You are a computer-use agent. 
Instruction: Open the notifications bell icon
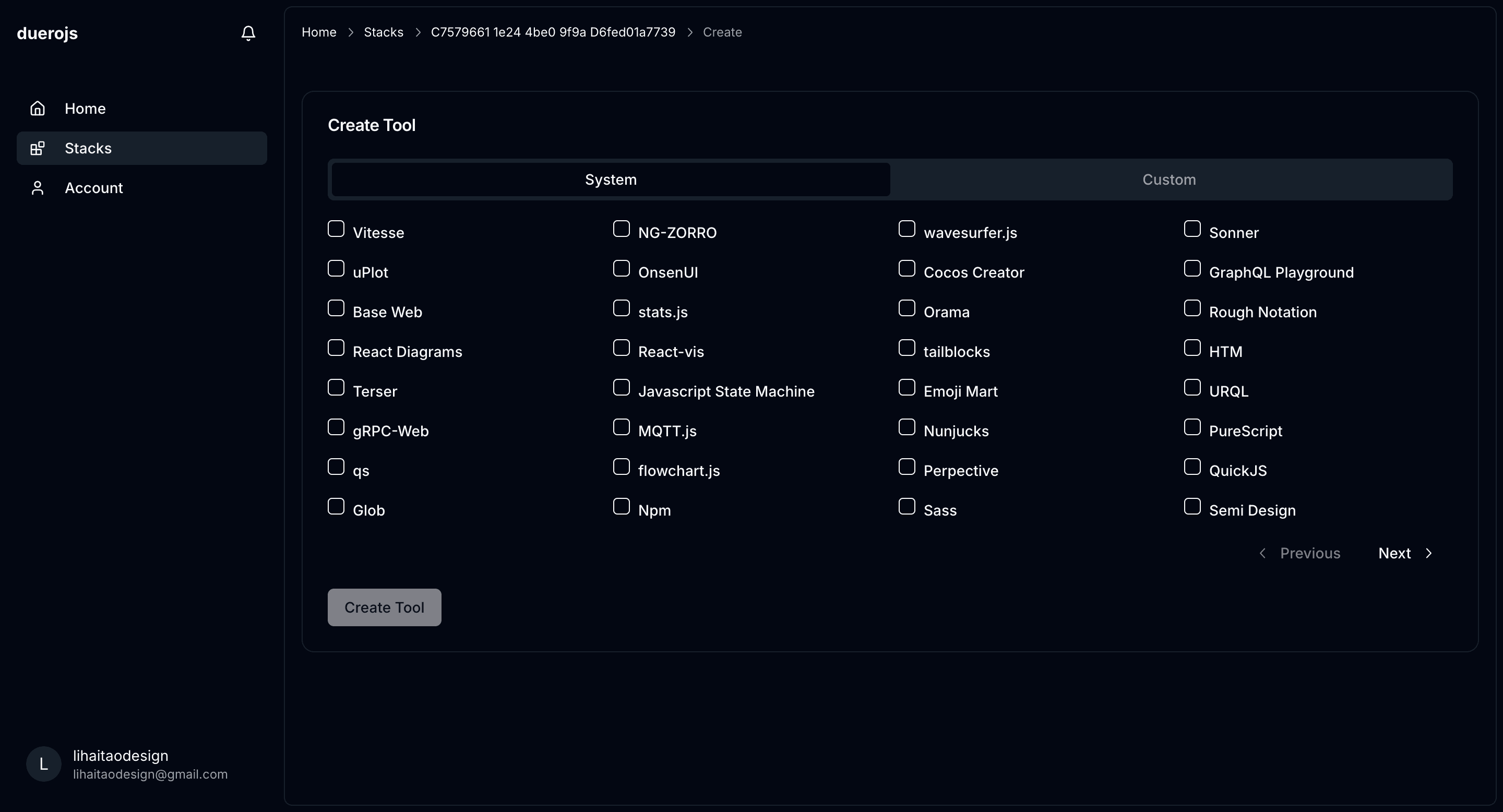248,33
